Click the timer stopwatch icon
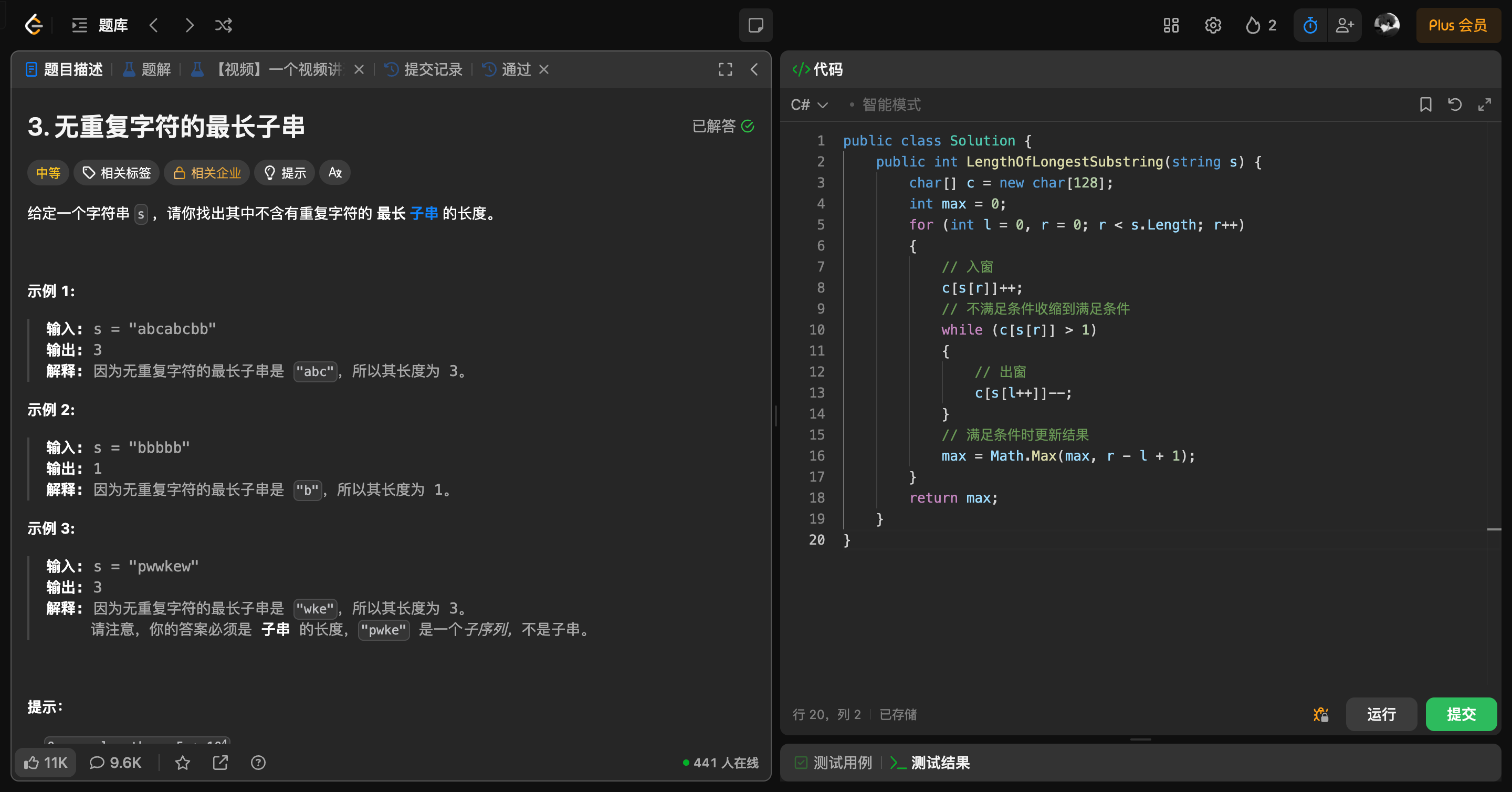1512x792 pixels. tap(1310, 25)
